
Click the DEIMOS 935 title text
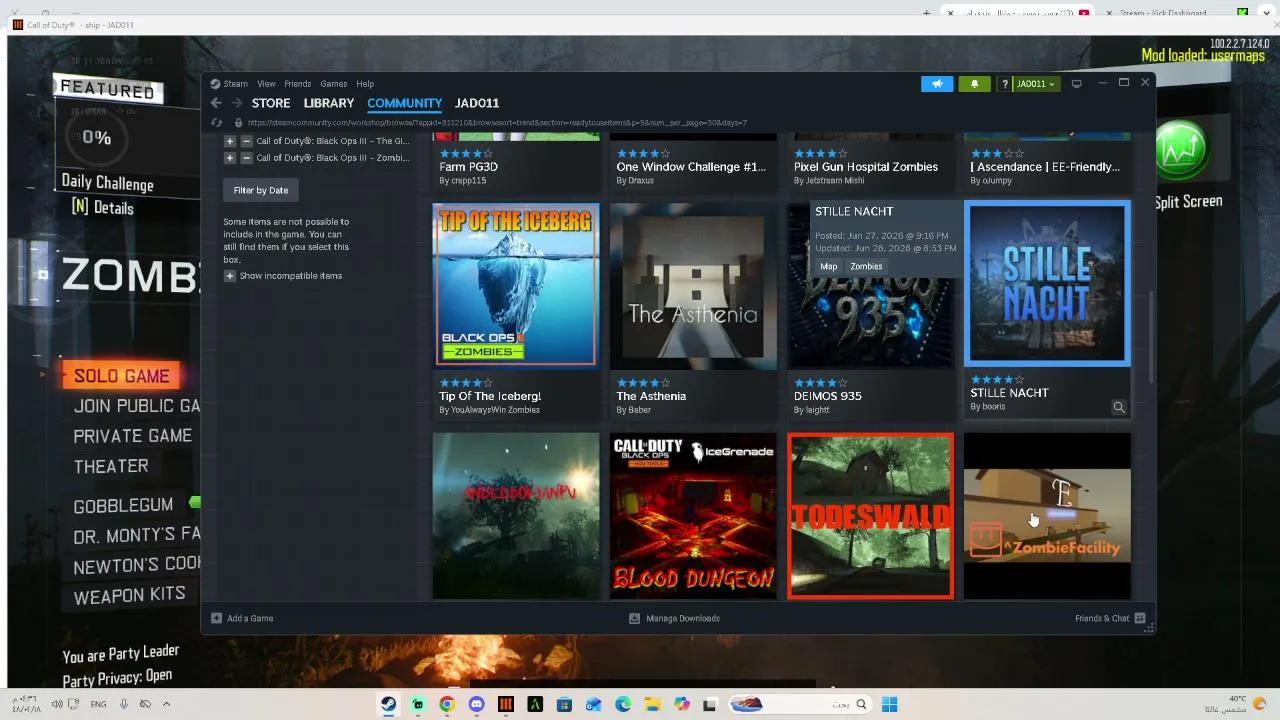[828, 396]
